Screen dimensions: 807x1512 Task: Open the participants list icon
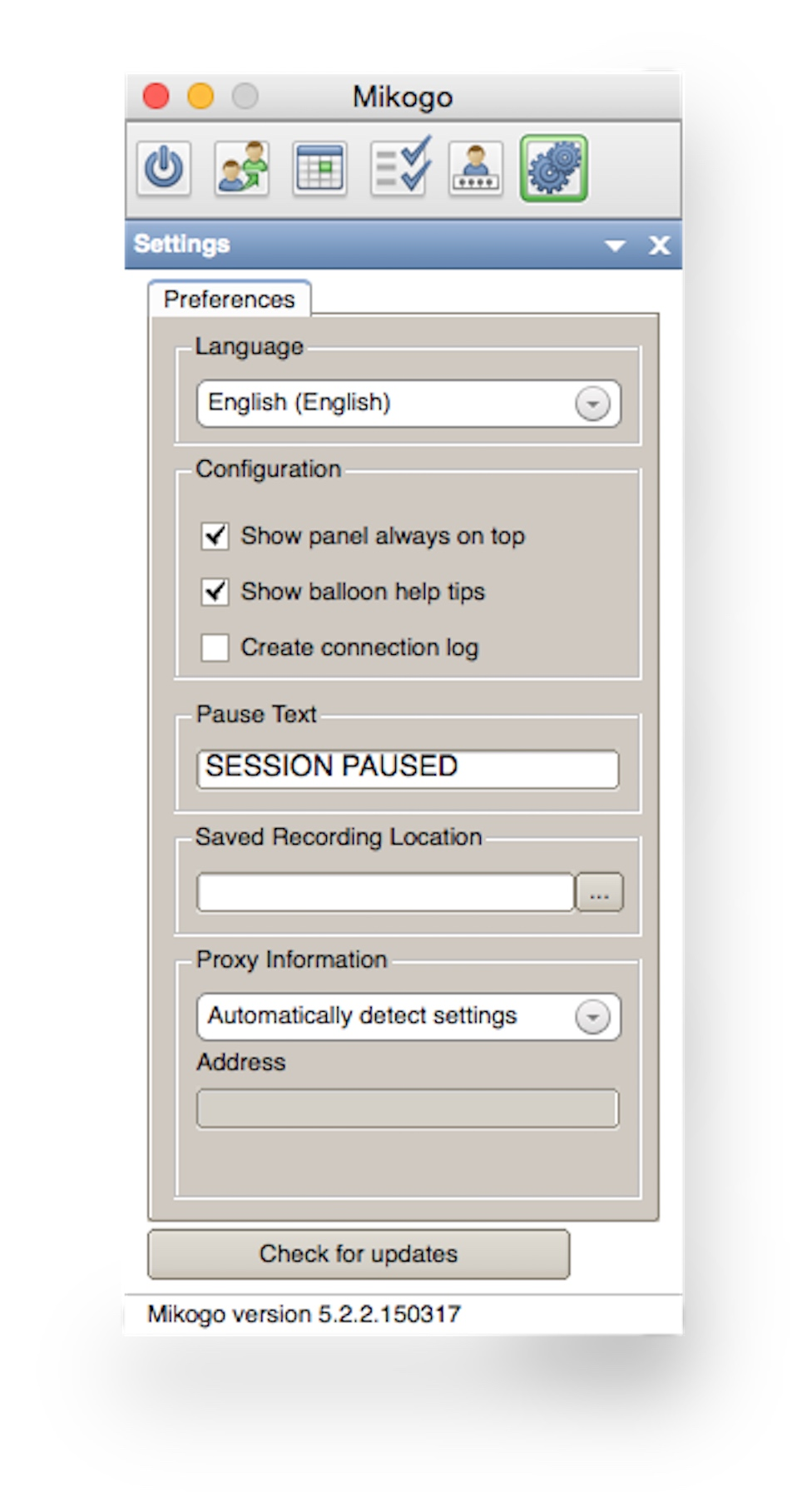coord(242,169)
